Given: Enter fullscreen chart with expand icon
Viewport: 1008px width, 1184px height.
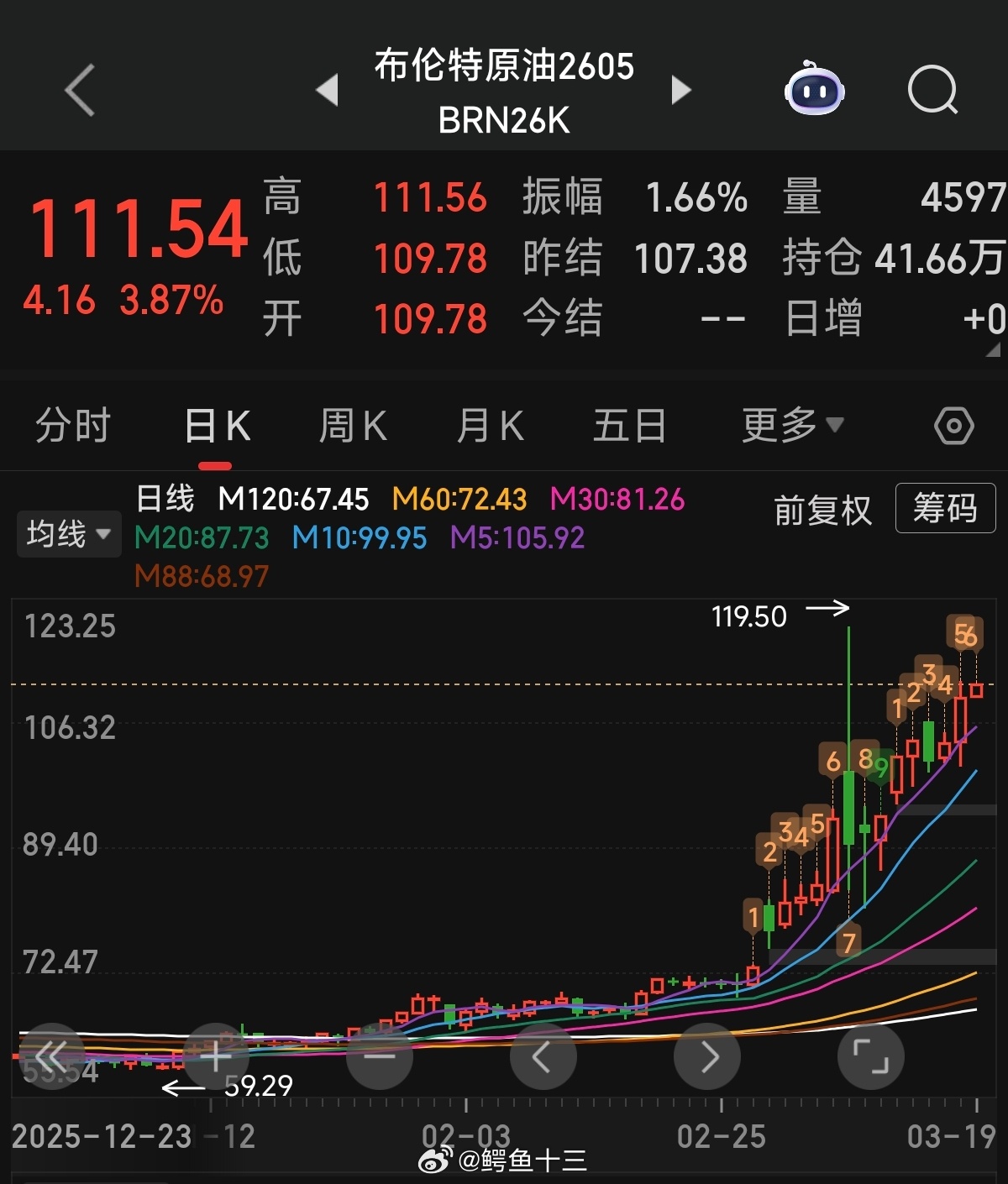Looking at the screenshot, I should point(871,1056).
